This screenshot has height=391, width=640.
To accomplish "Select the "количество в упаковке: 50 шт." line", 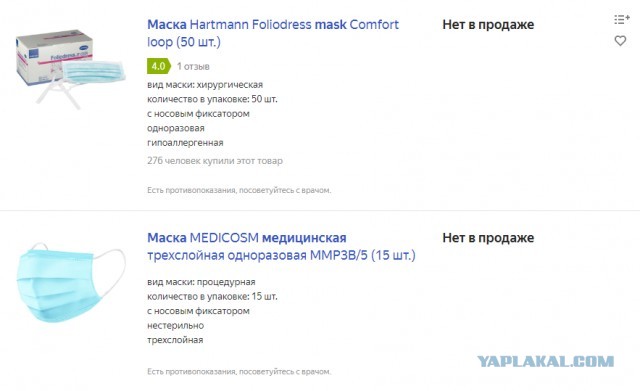I will tap(212, 99).
